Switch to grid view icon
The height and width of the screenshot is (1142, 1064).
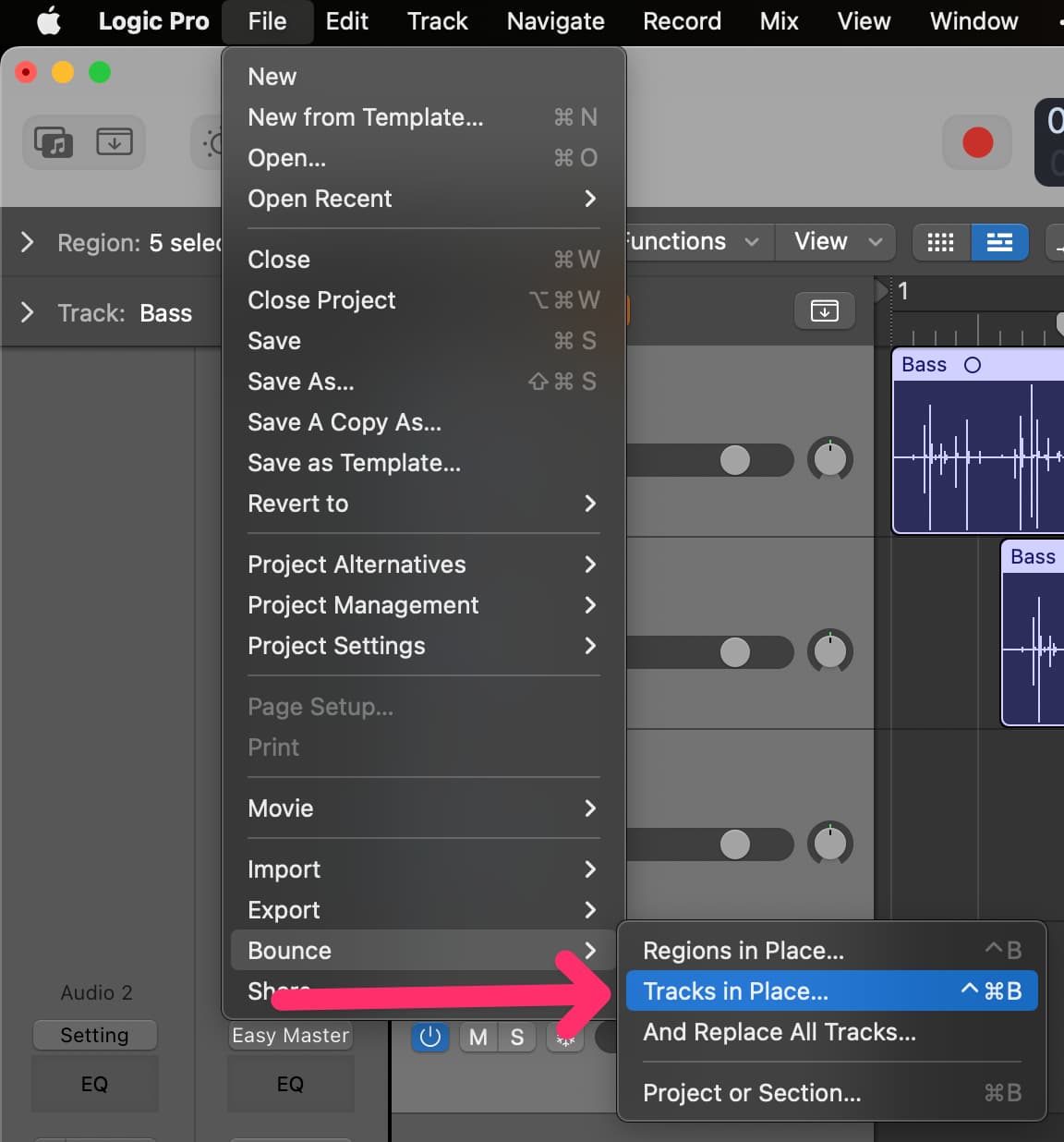(940, 242)
